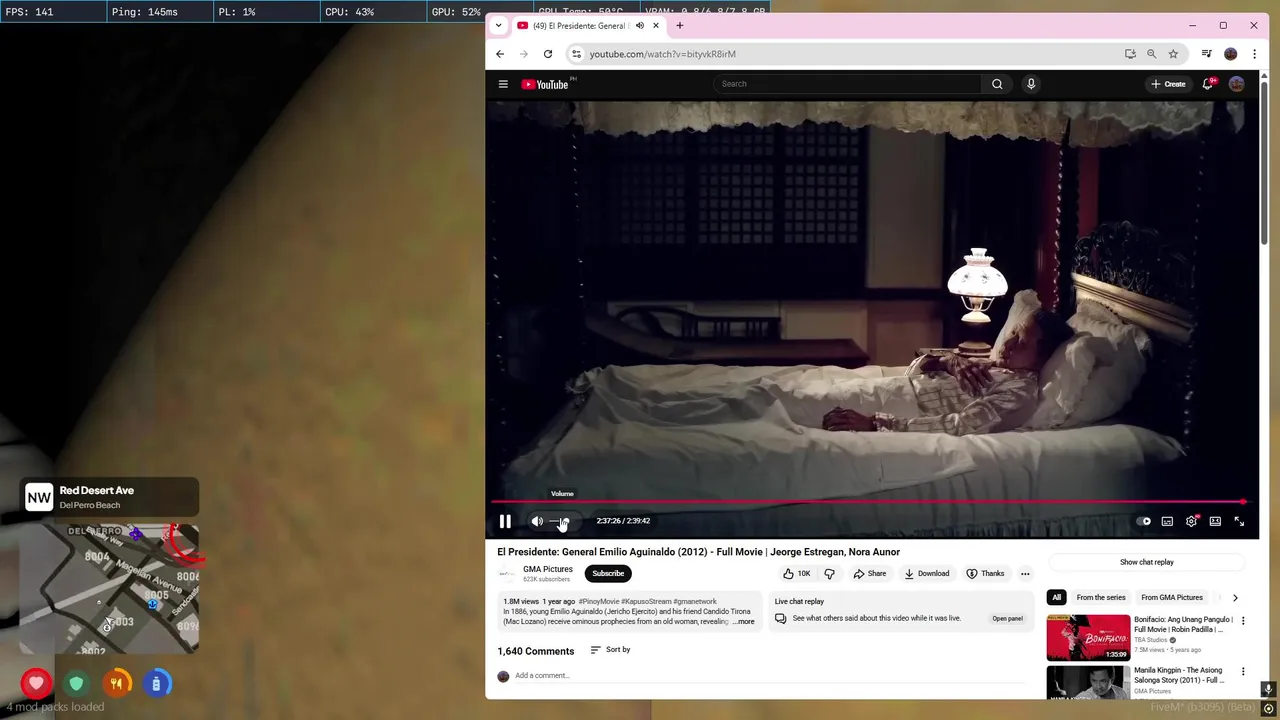Viewport: 1280px width, 720px height.
Task: Open the YouTube account avatar menu
Action: 1237,84
